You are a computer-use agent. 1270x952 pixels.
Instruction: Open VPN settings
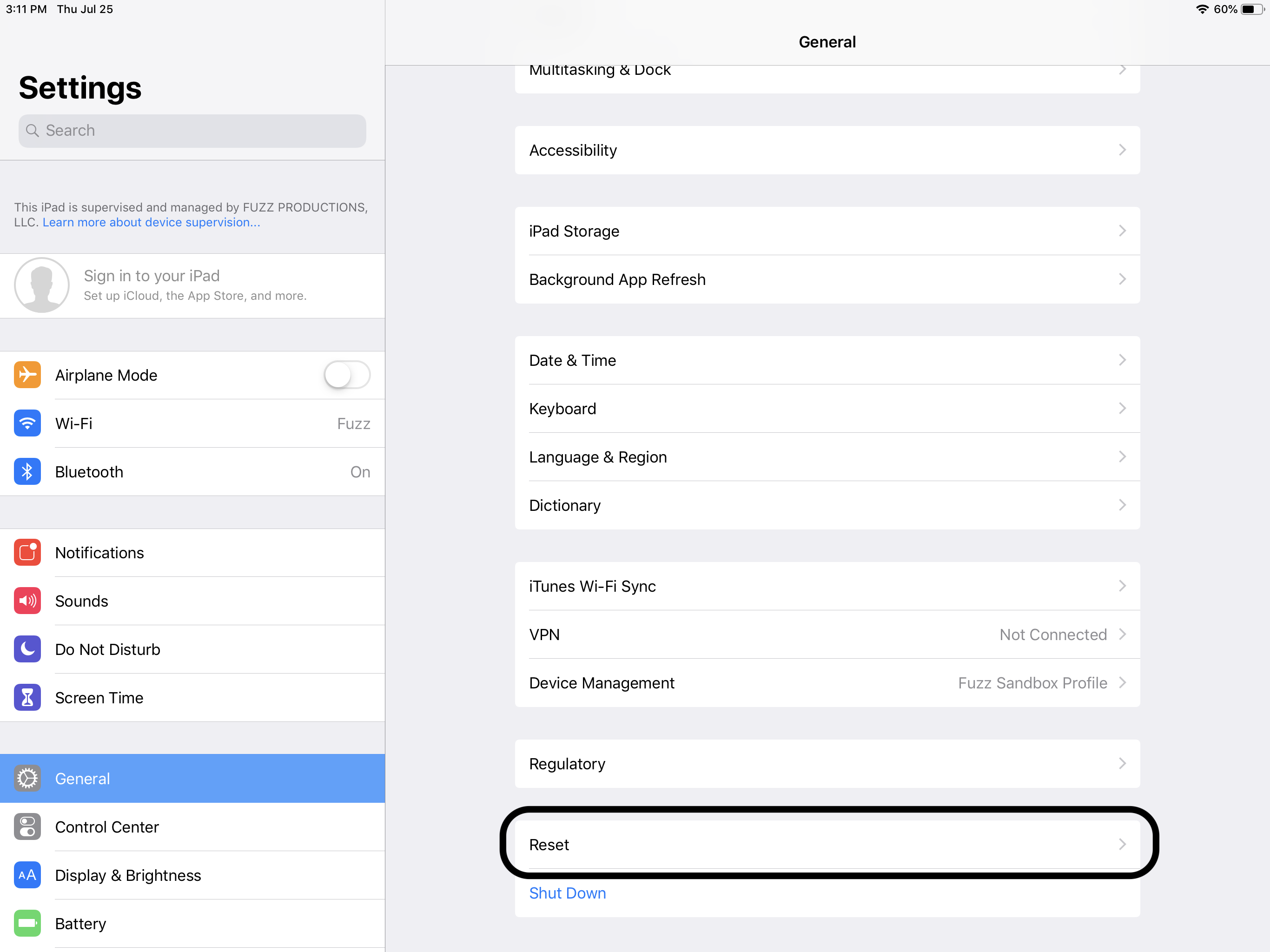(827, 634)
